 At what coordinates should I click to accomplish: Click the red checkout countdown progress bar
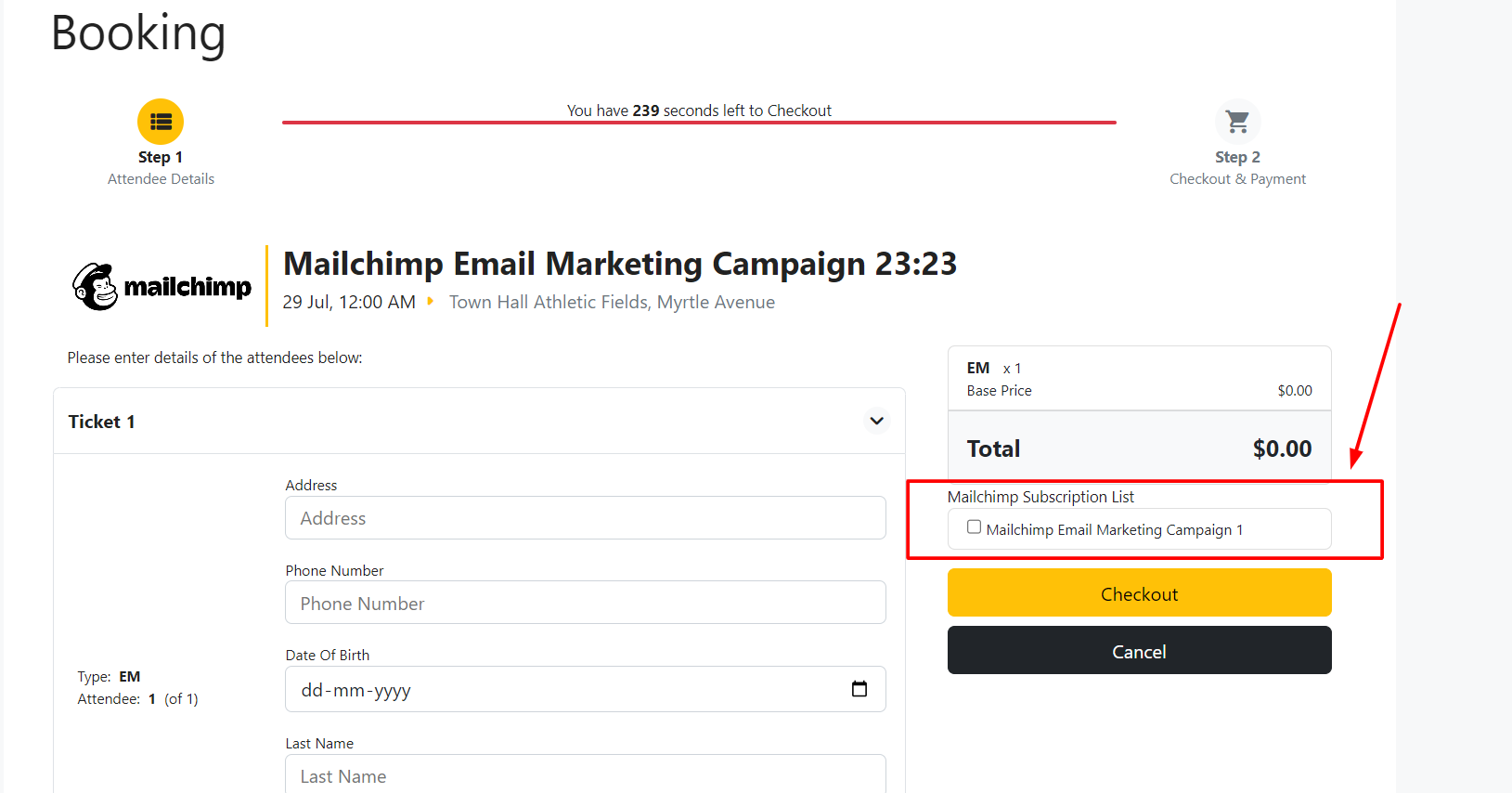[x=699, y=122]
